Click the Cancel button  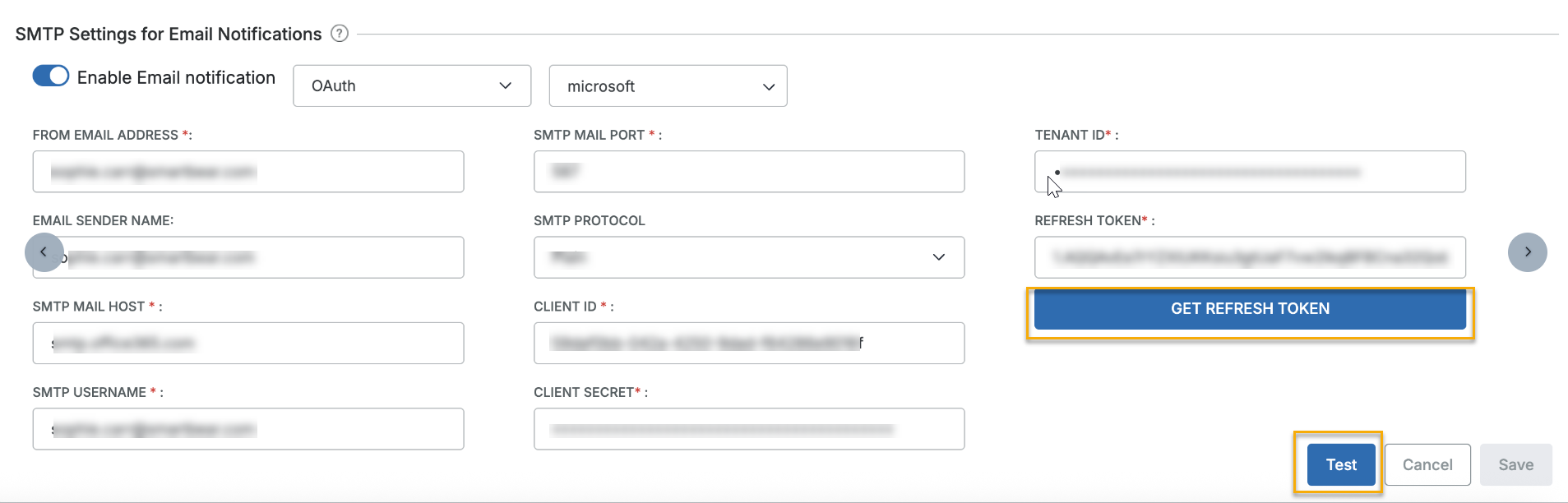tap(1427, 464)
